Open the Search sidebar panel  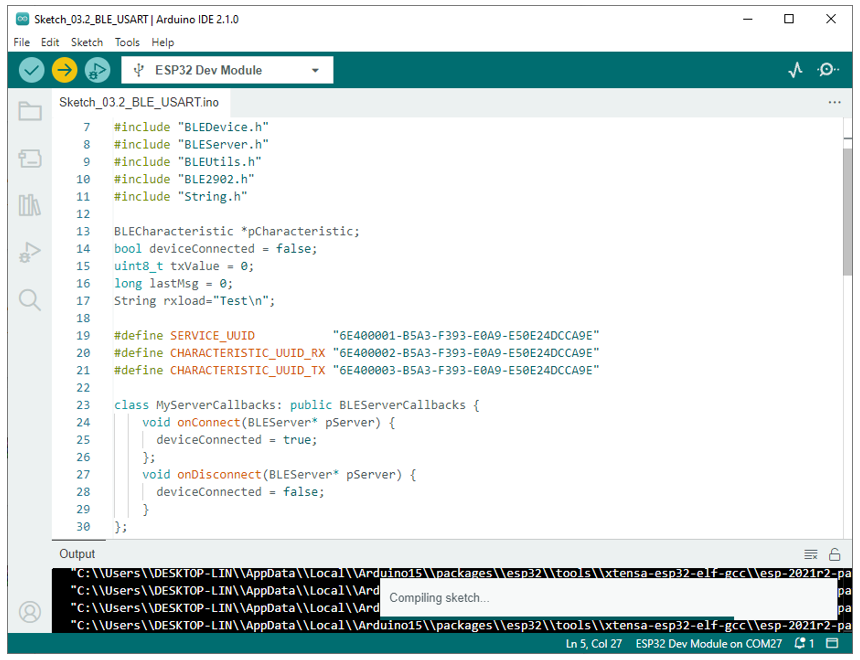pos(30,300)
